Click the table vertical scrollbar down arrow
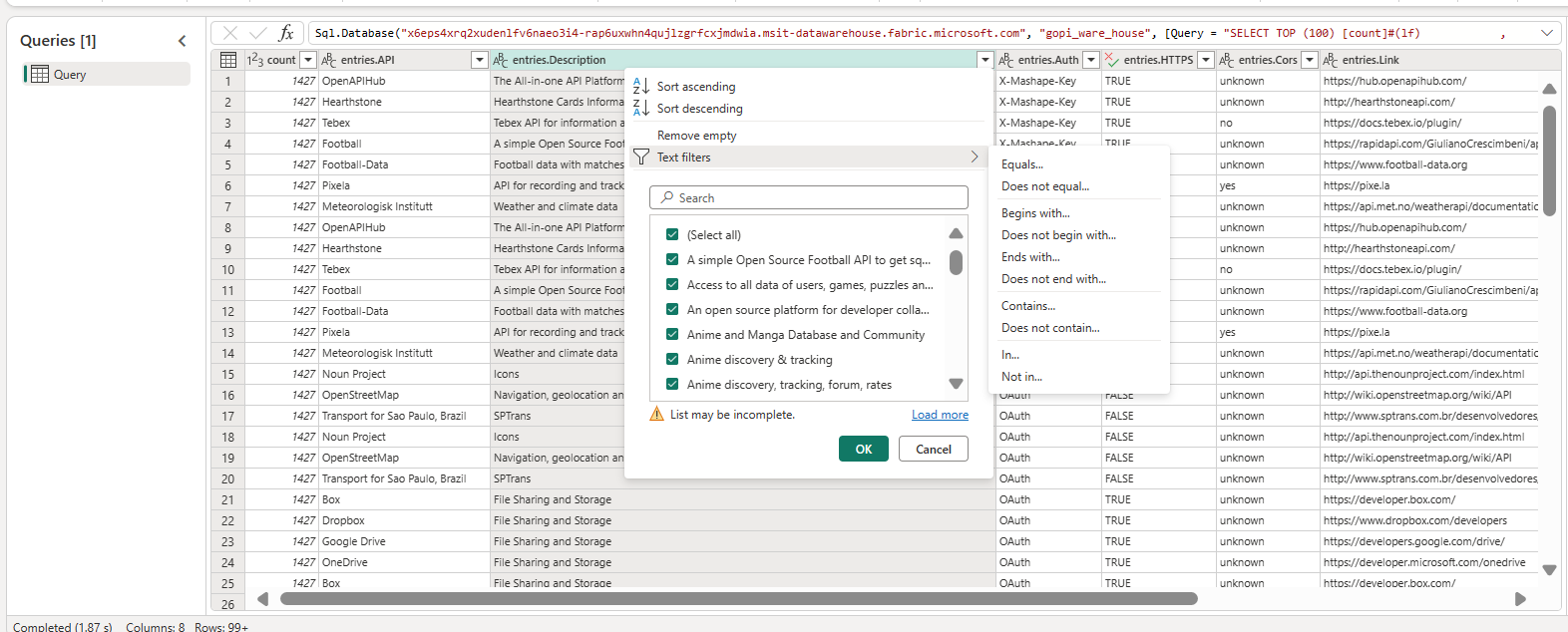The image size is (1568, 632). pos(1549,570)
